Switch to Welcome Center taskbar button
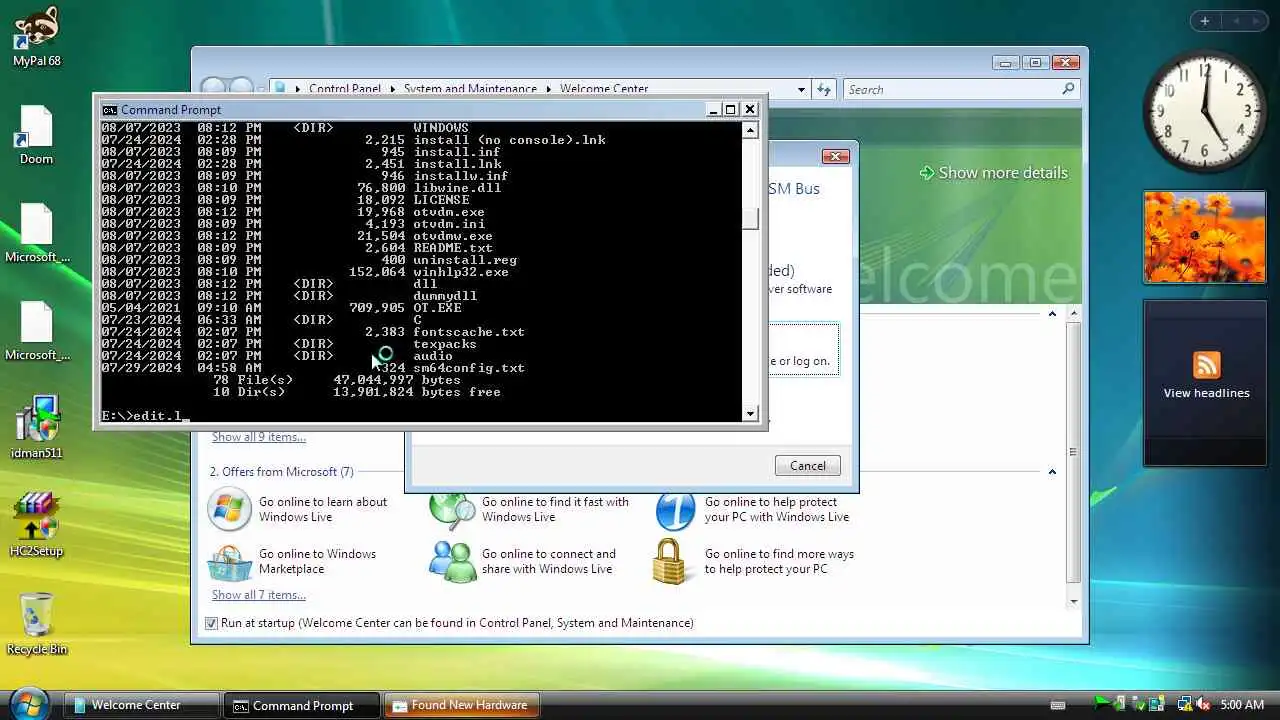1280x720 pixels. [142, 705]
